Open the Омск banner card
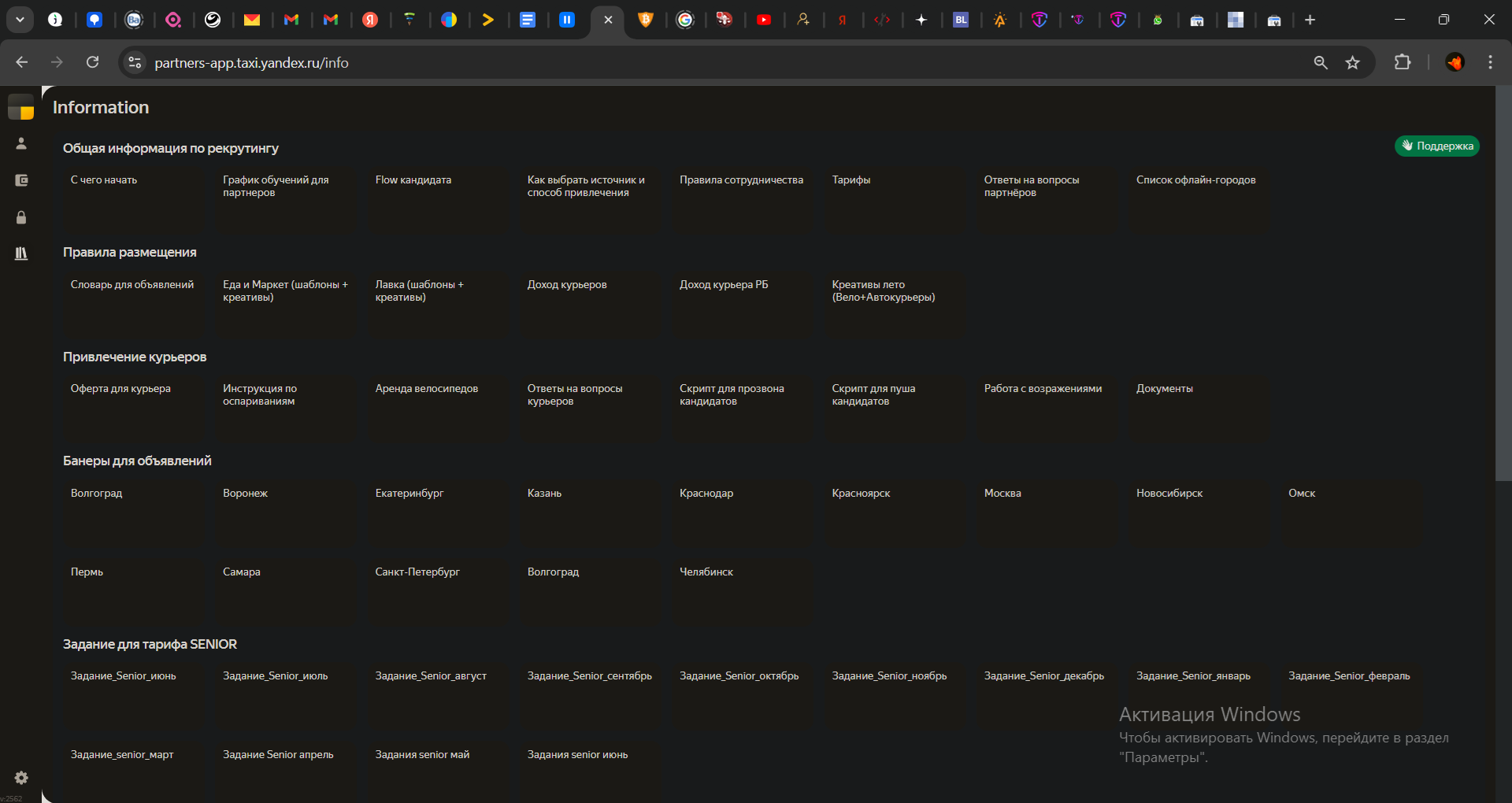This screenshot has width=1512, height=803. tap(1351, 513)
